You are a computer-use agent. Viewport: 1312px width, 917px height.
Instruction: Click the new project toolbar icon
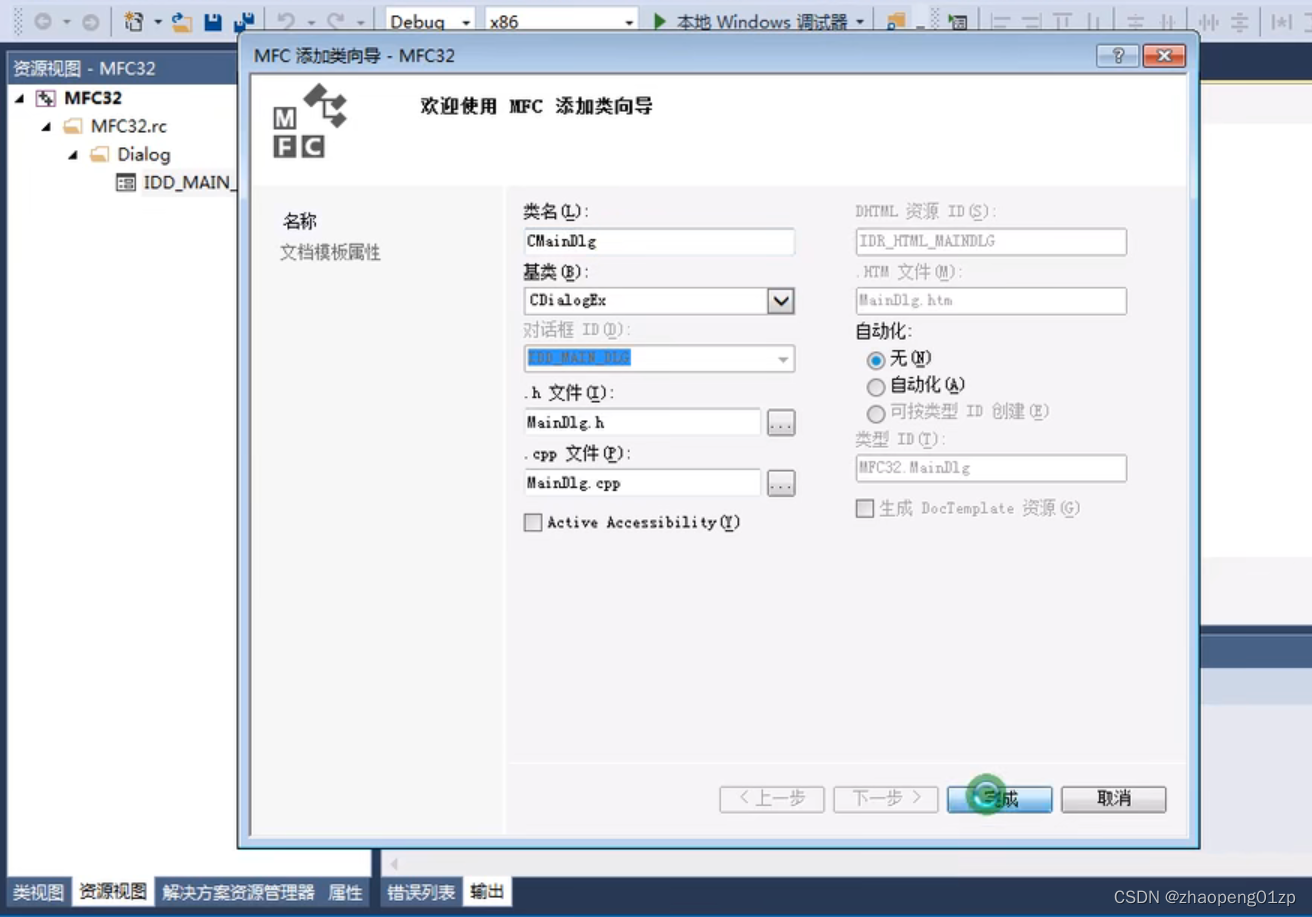pyautogui.click(x=134, y=21)
